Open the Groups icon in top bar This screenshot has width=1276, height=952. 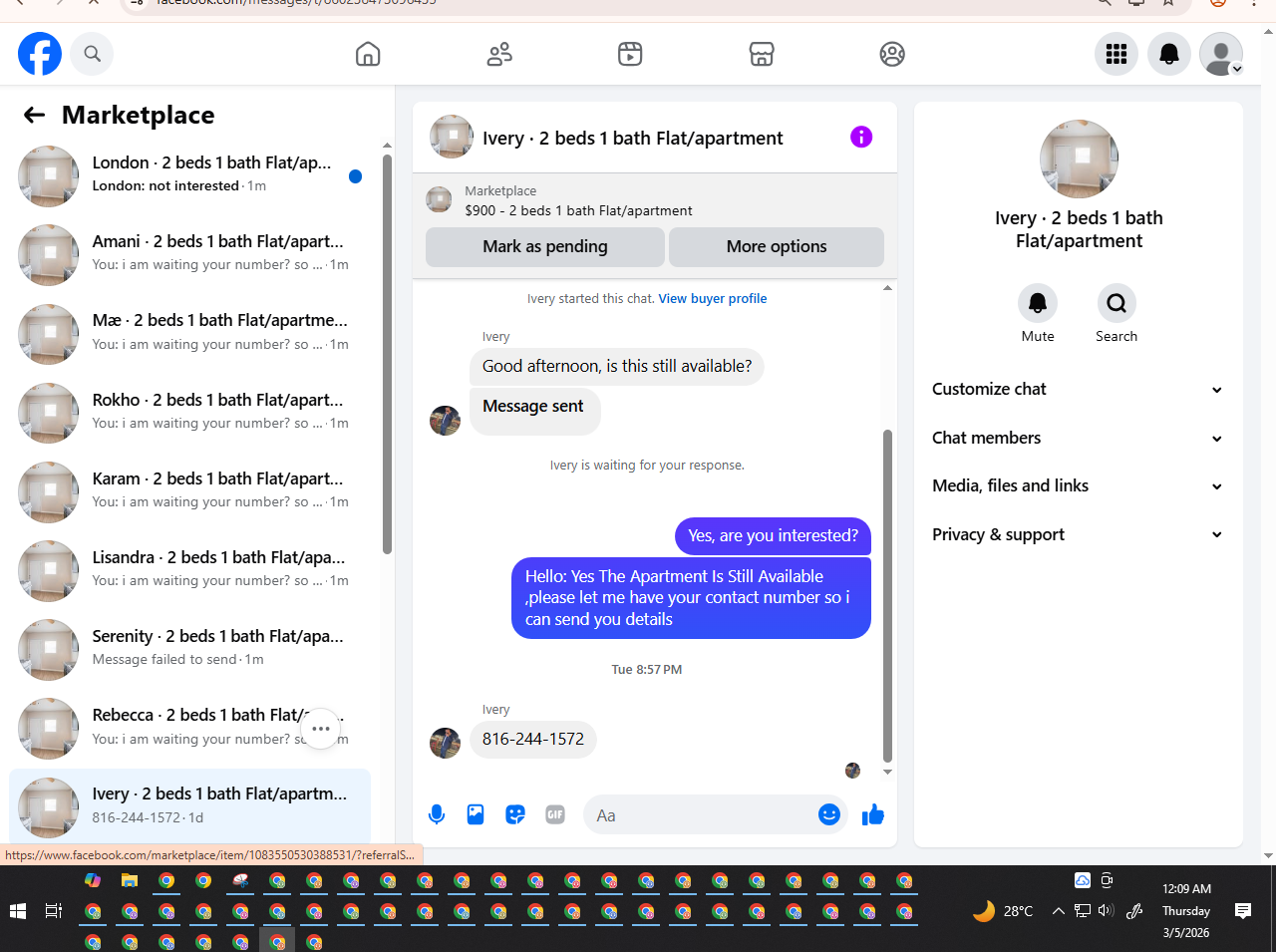892,54
